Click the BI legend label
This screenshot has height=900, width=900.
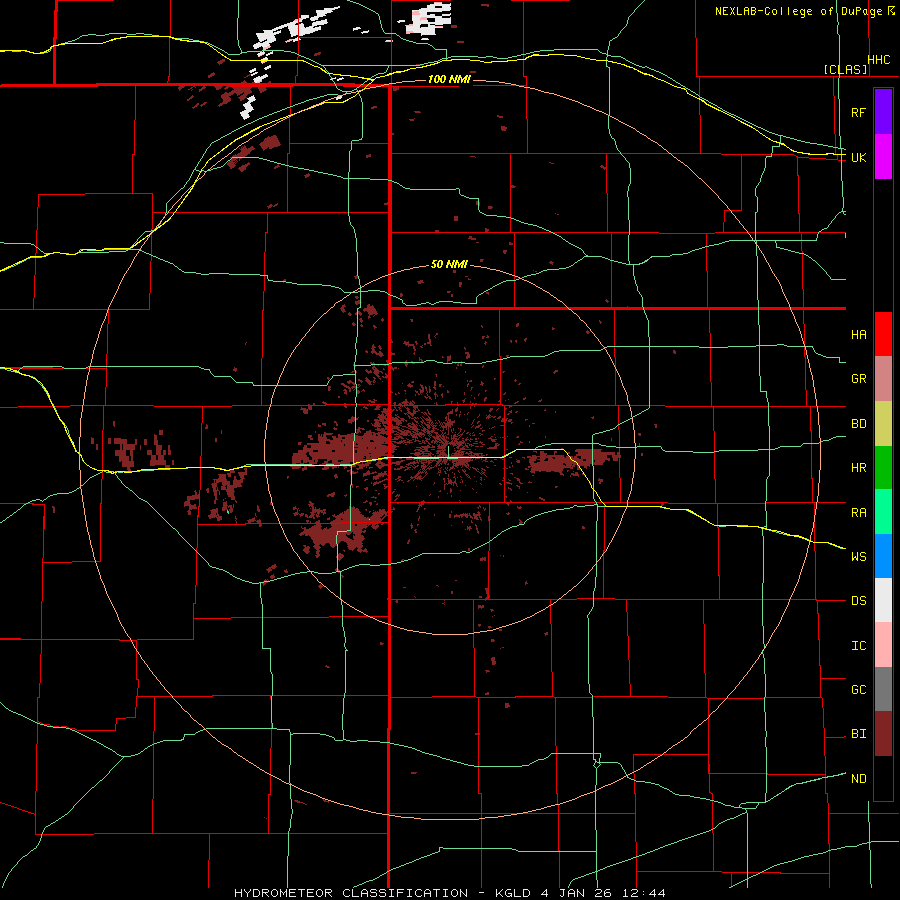click(x=858, y=734)
